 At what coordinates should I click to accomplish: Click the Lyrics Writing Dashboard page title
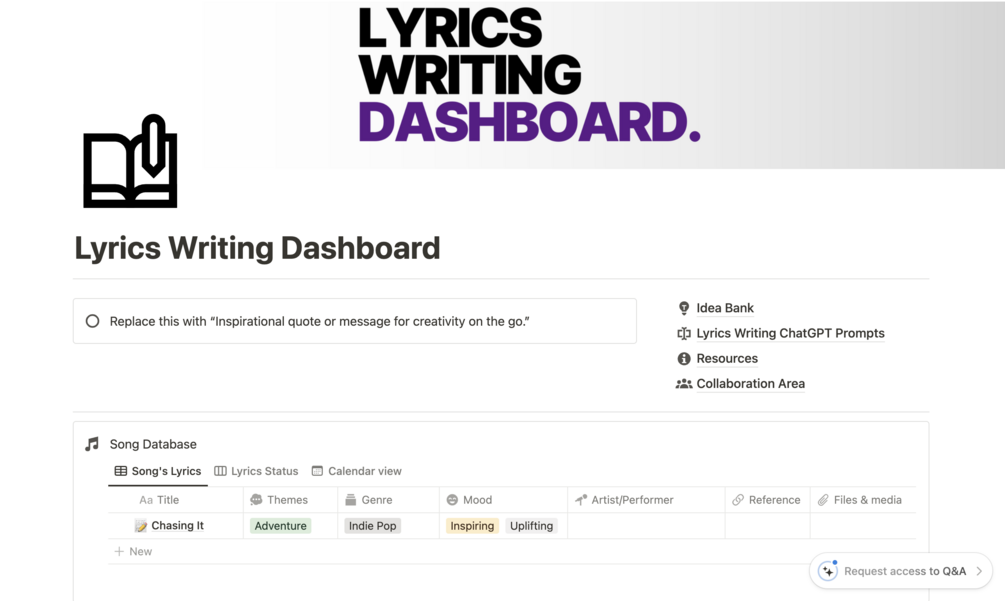[x=258, y=248]
